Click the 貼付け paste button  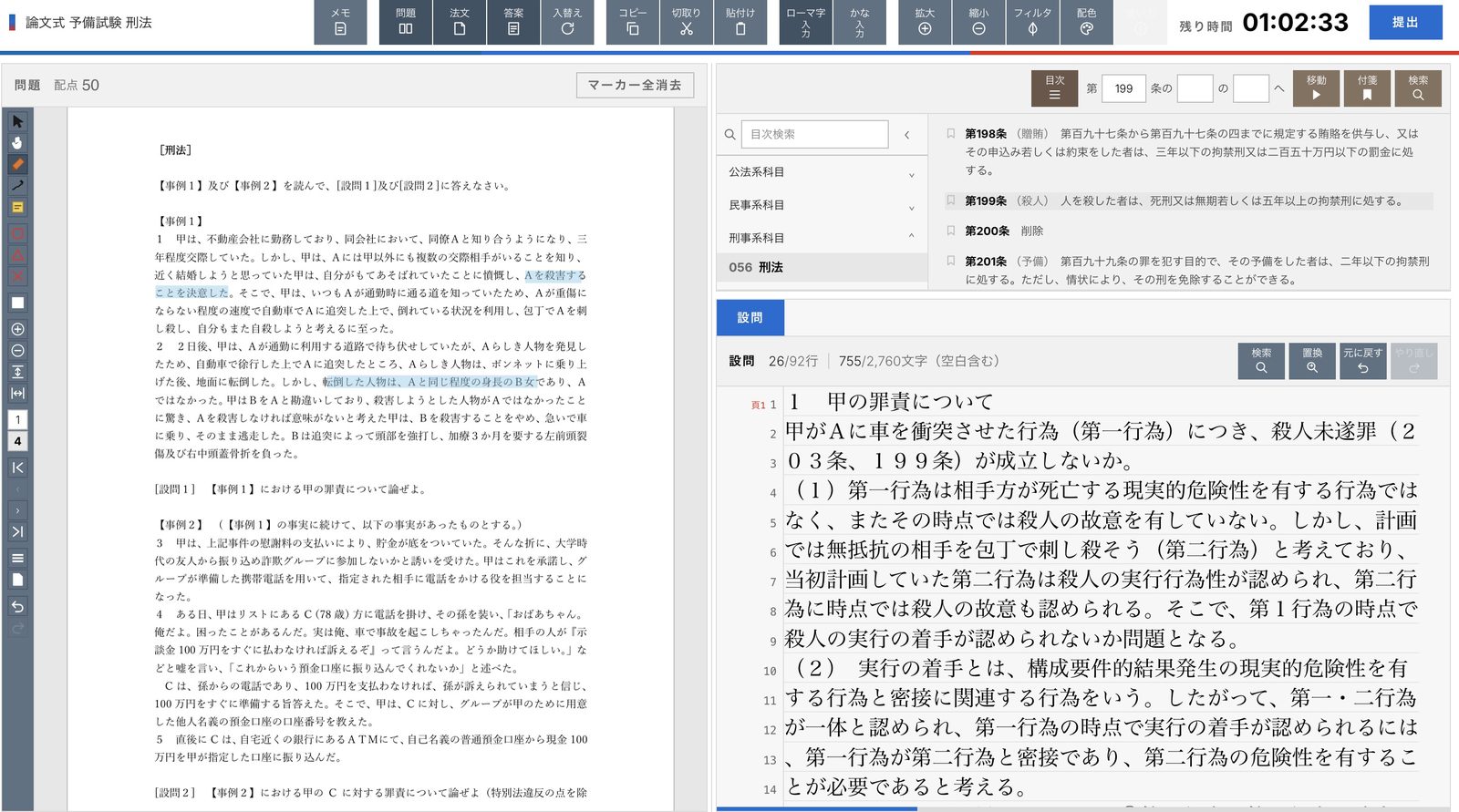[740, 22]
